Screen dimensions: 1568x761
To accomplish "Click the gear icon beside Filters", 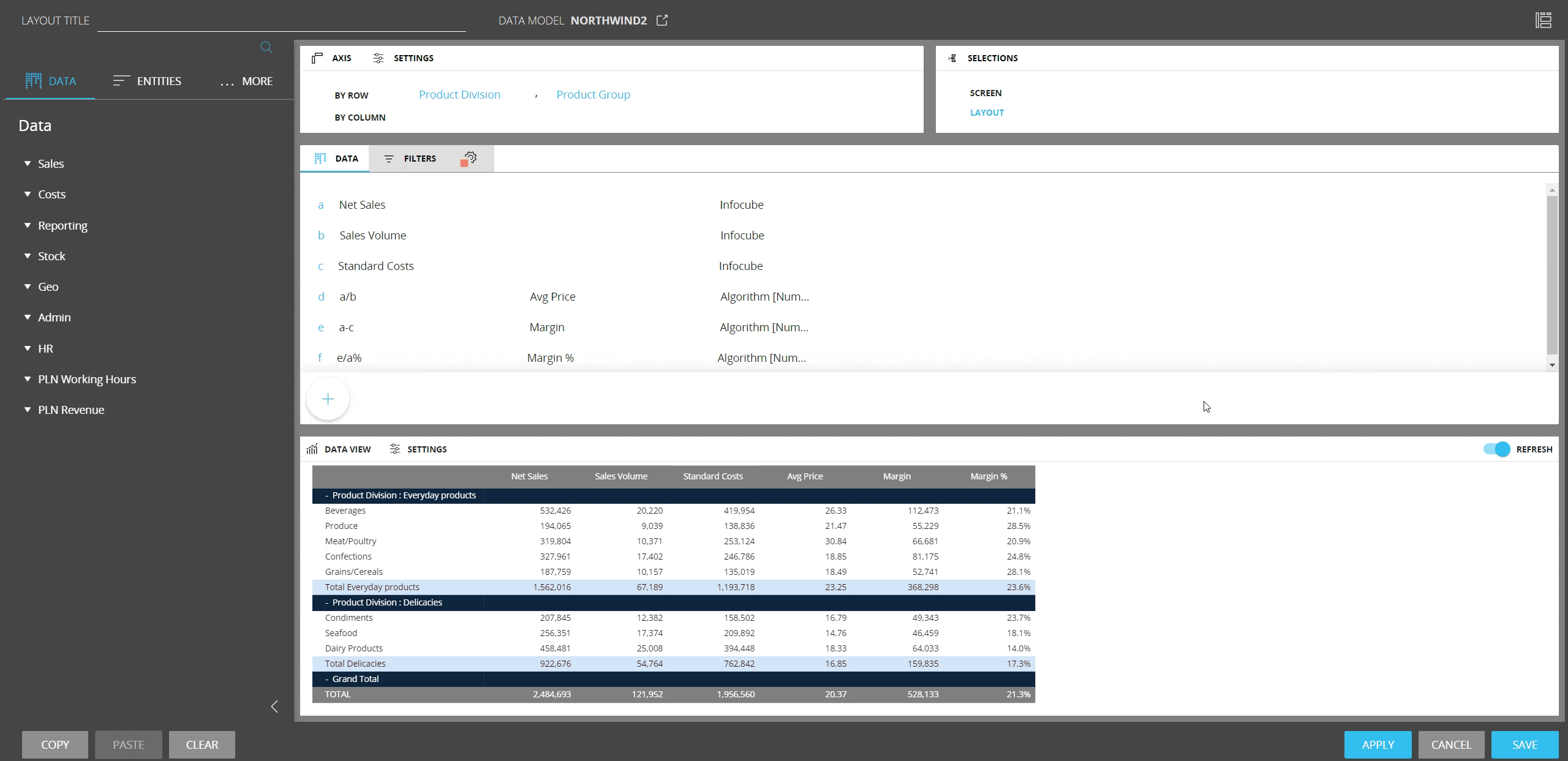I will pyautogui.click(x=469, y=159).
